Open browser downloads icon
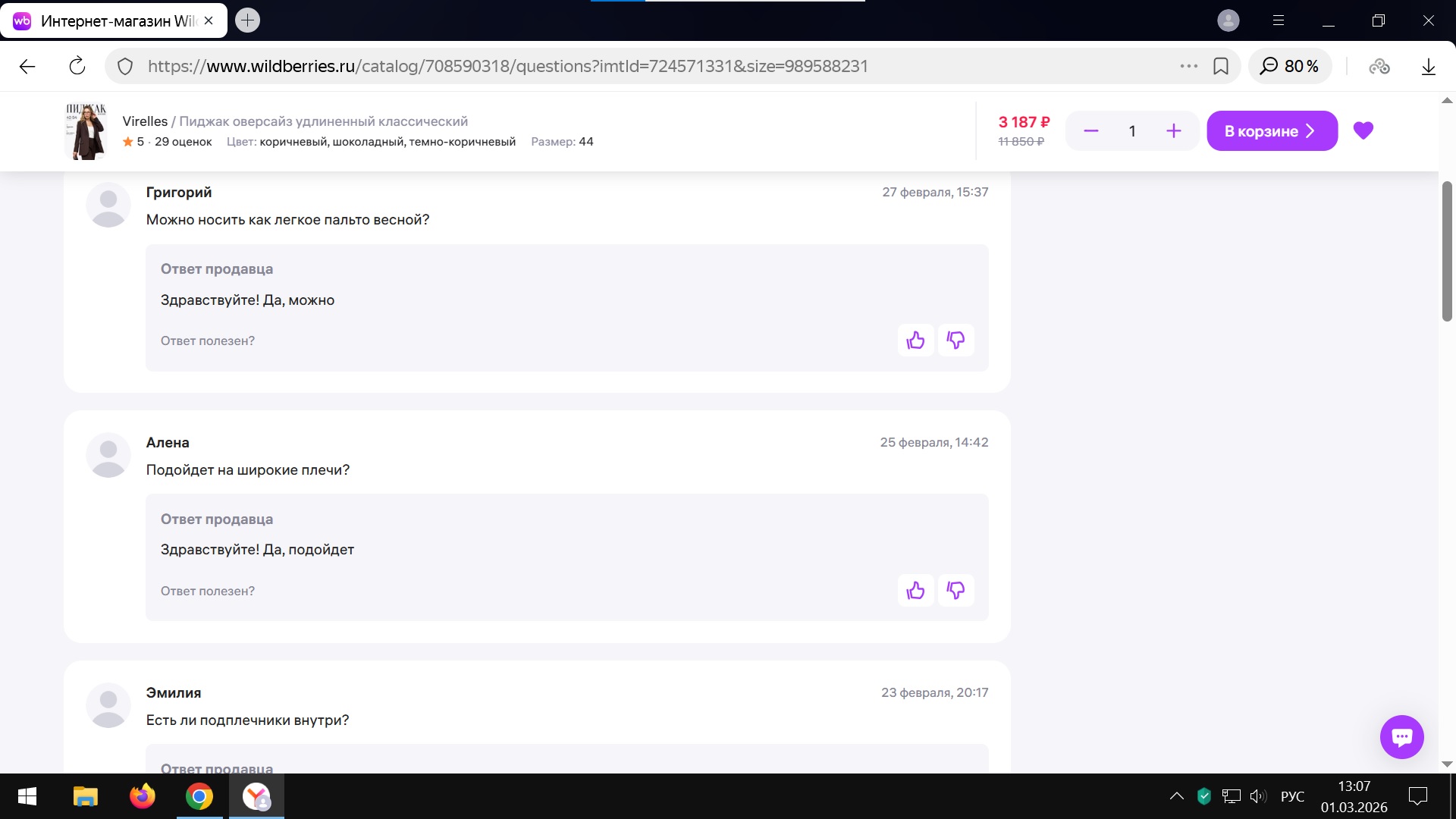 (1428, 67)
